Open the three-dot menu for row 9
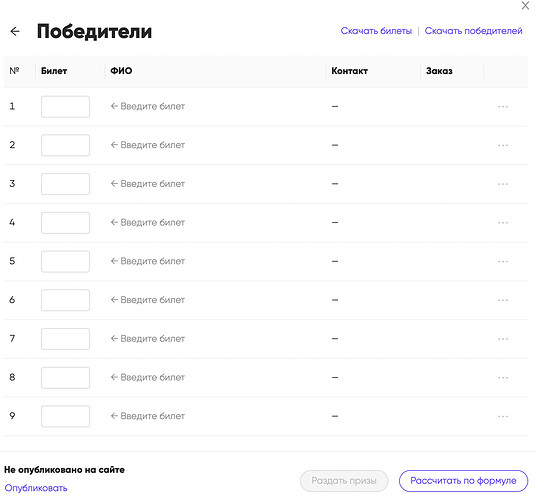Image resolution: width=537 pixels, height=500 pixels. point(503,416)
